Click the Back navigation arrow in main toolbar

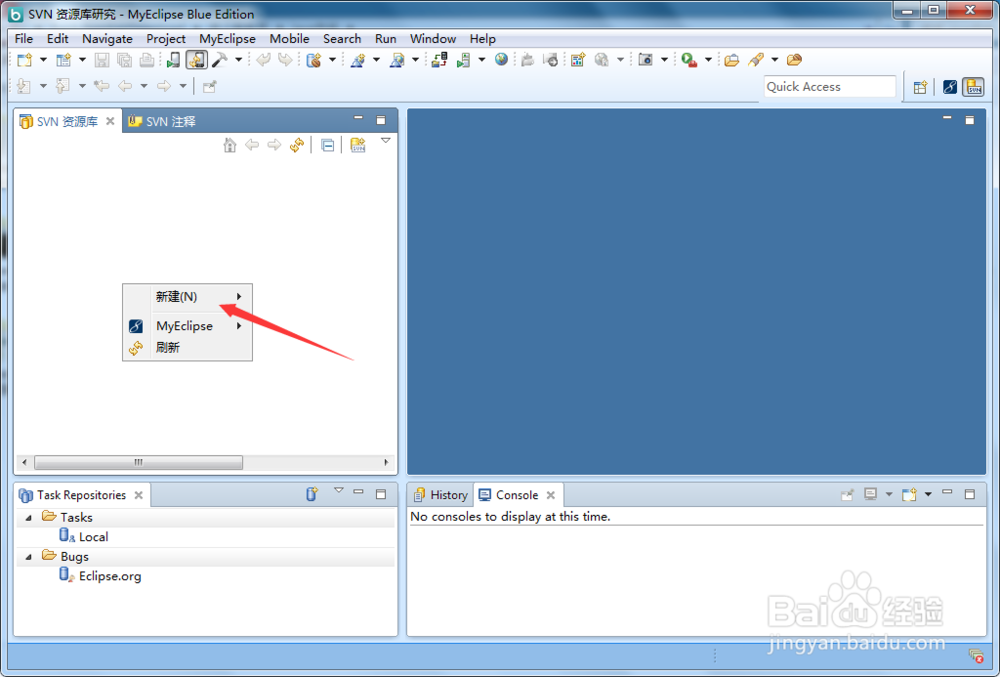click(125, 86)
